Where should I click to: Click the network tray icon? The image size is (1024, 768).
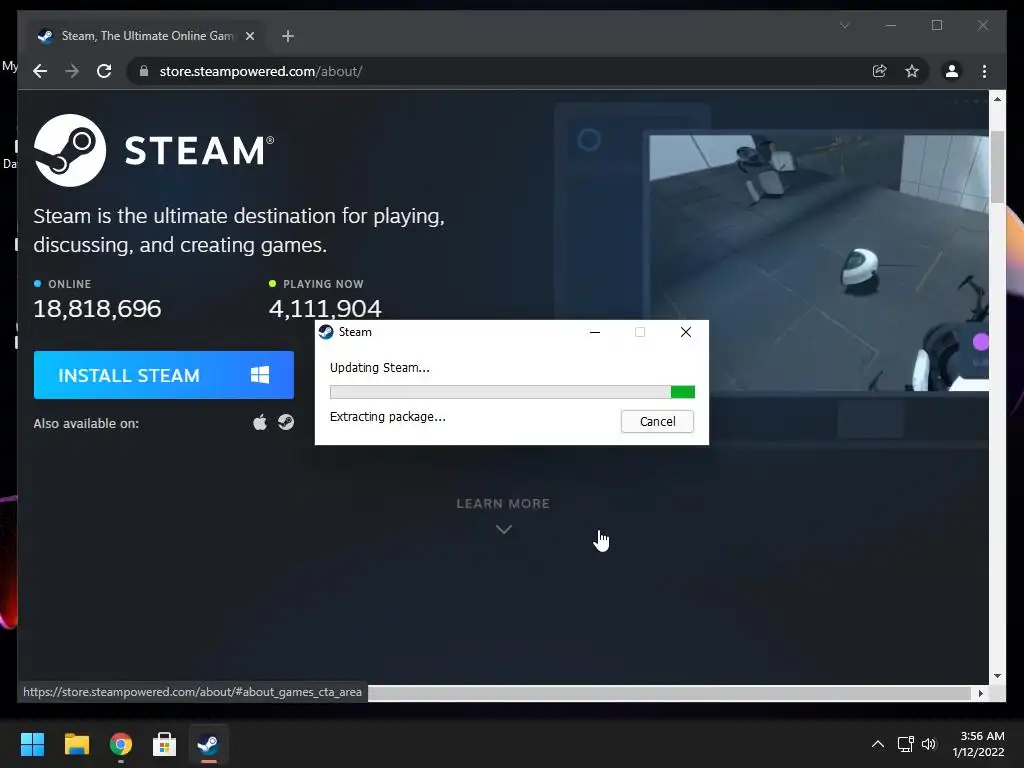point(905,744)
